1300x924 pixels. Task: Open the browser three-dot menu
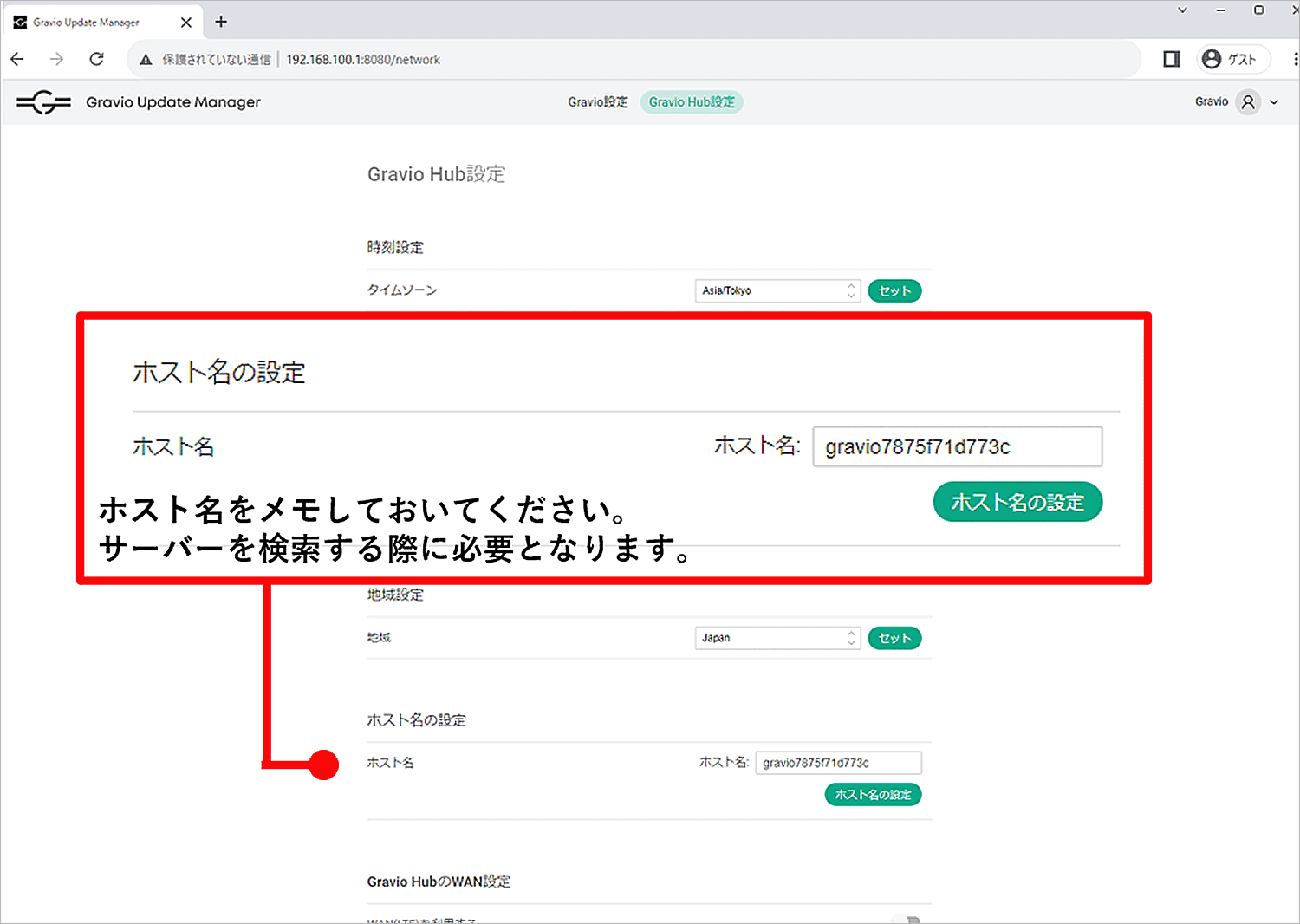[1295, 59]
